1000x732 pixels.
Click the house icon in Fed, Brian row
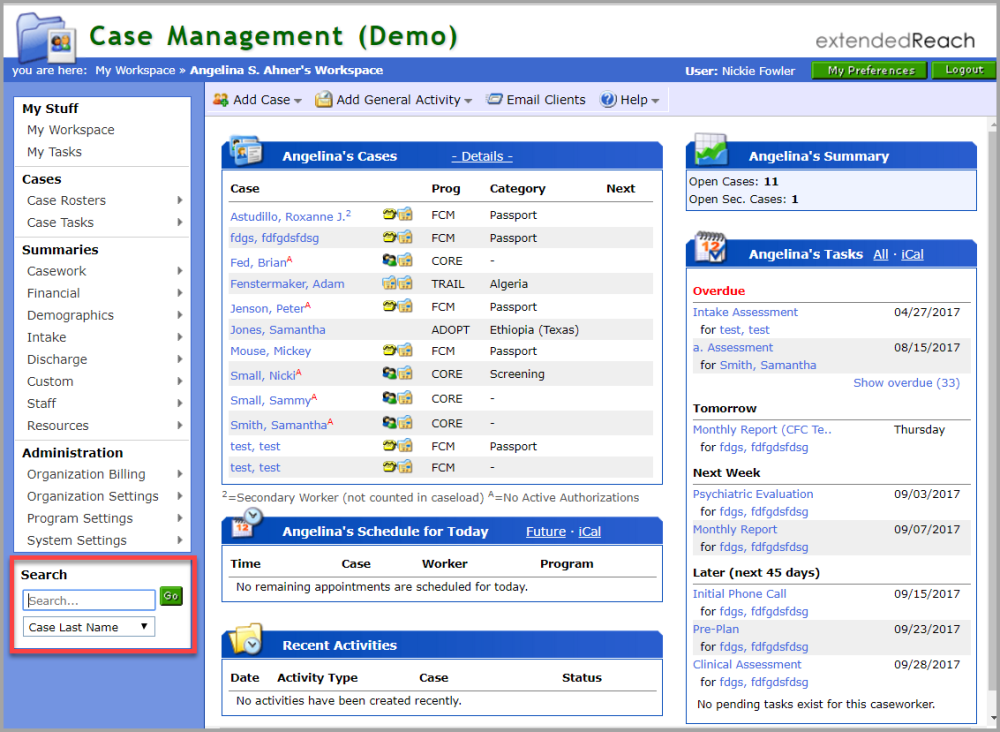405,260
